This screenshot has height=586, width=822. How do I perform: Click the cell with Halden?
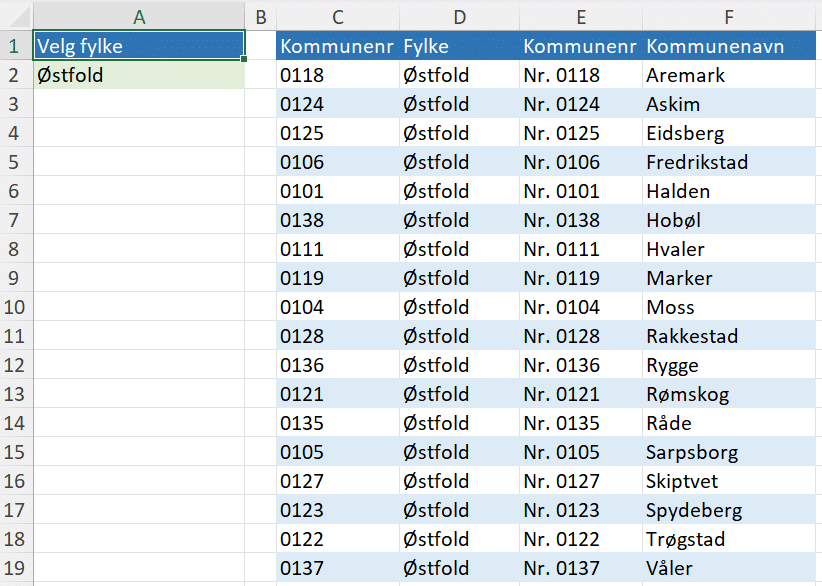730,191
